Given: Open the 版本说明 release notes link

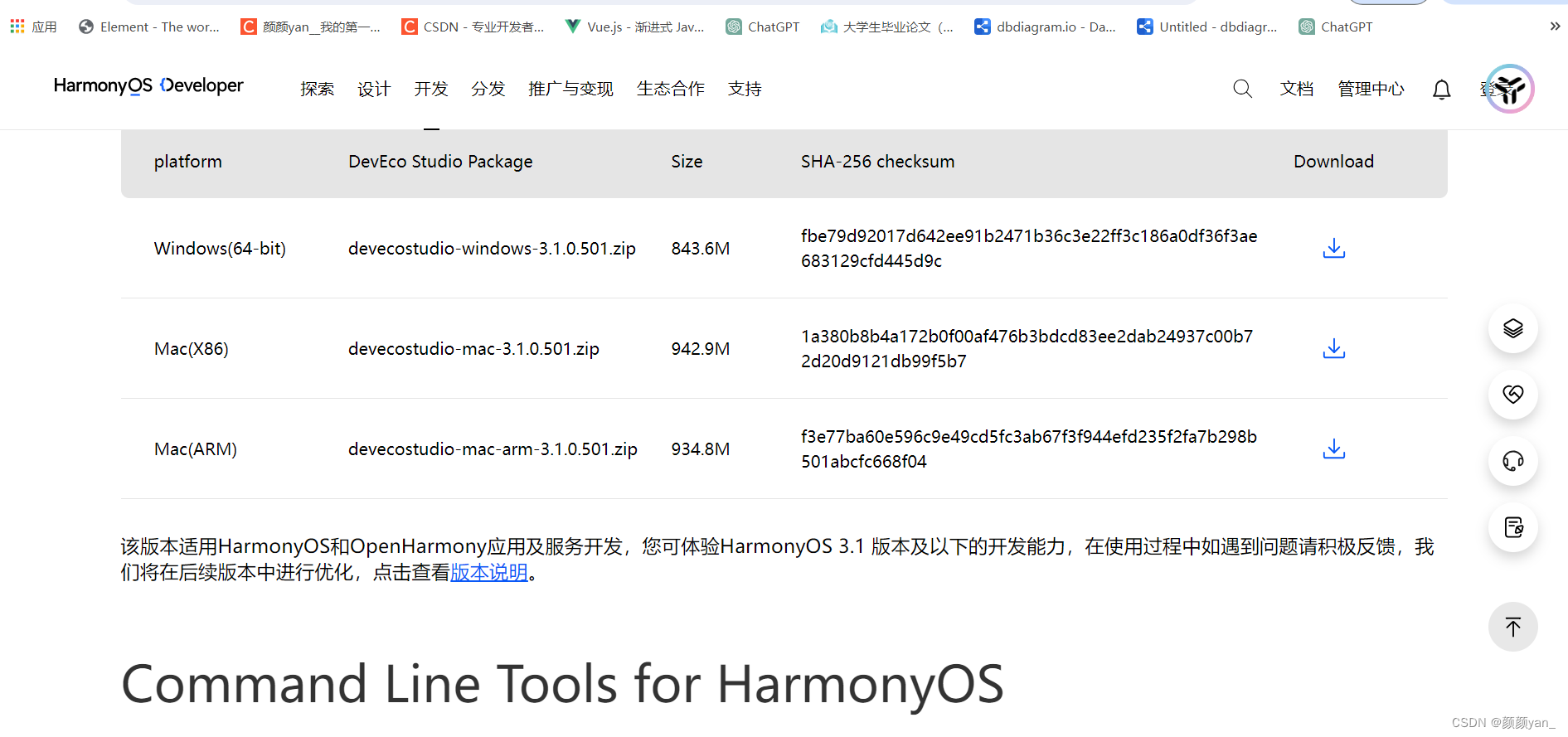Looking at the screenshot, I should click(489, 572).
